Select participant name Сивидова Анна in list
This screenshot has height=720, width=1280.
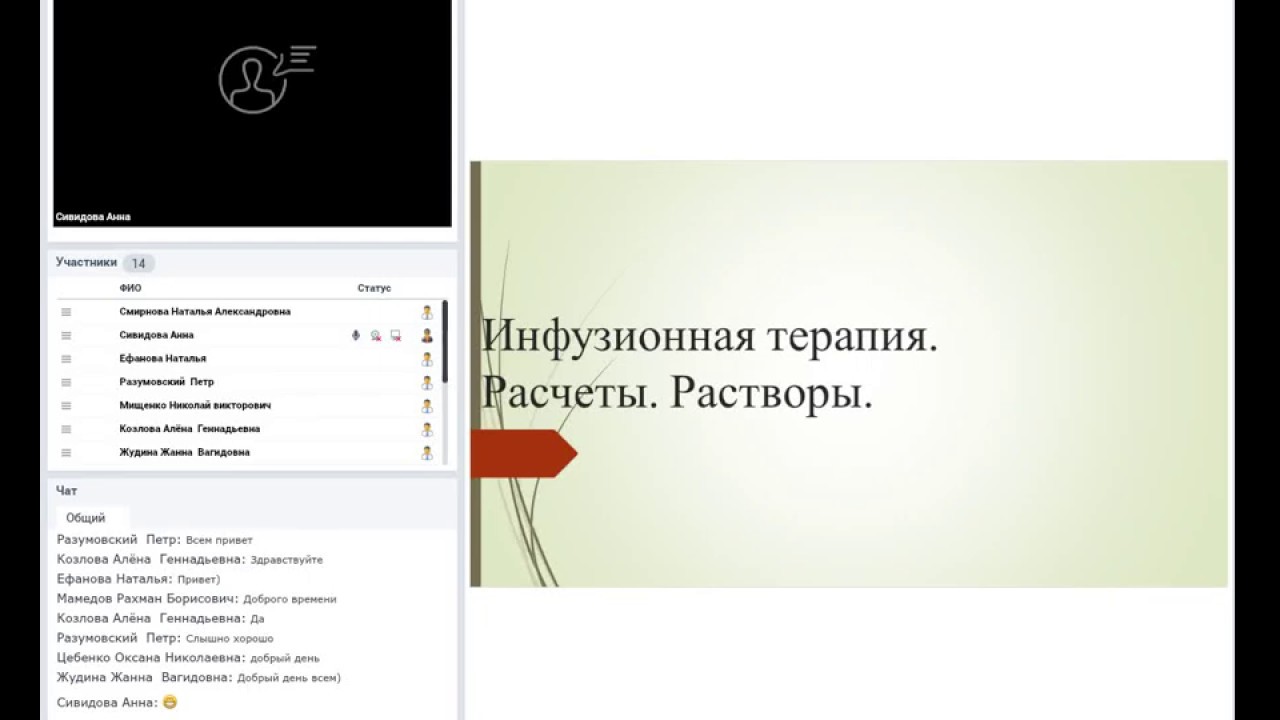point(156,336)
